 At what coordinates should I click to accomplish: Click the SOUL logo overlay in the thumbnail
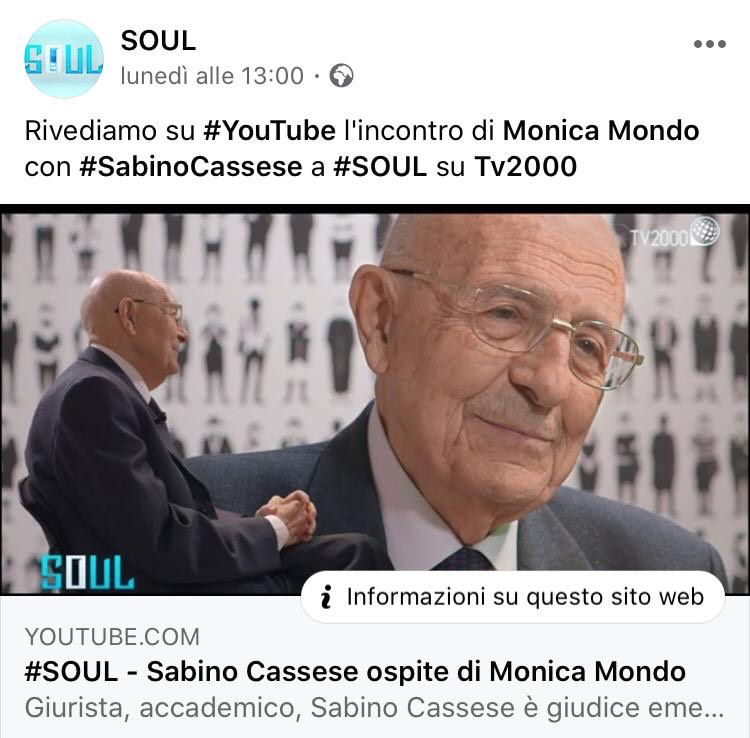87,572
